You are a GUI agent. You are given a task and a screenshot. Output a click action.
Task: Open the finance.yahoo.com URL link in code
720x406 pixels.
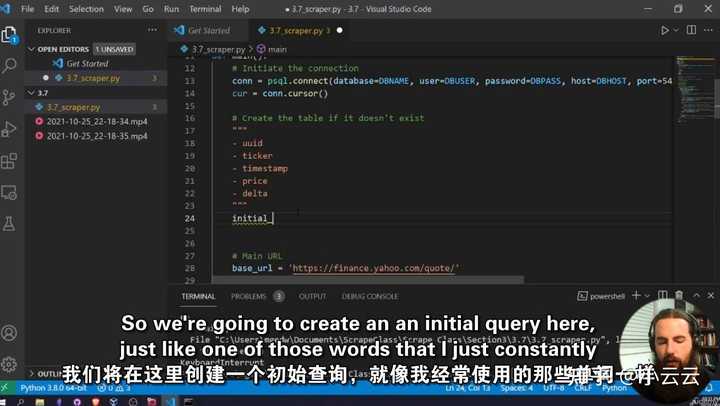[x=374, y=268]
